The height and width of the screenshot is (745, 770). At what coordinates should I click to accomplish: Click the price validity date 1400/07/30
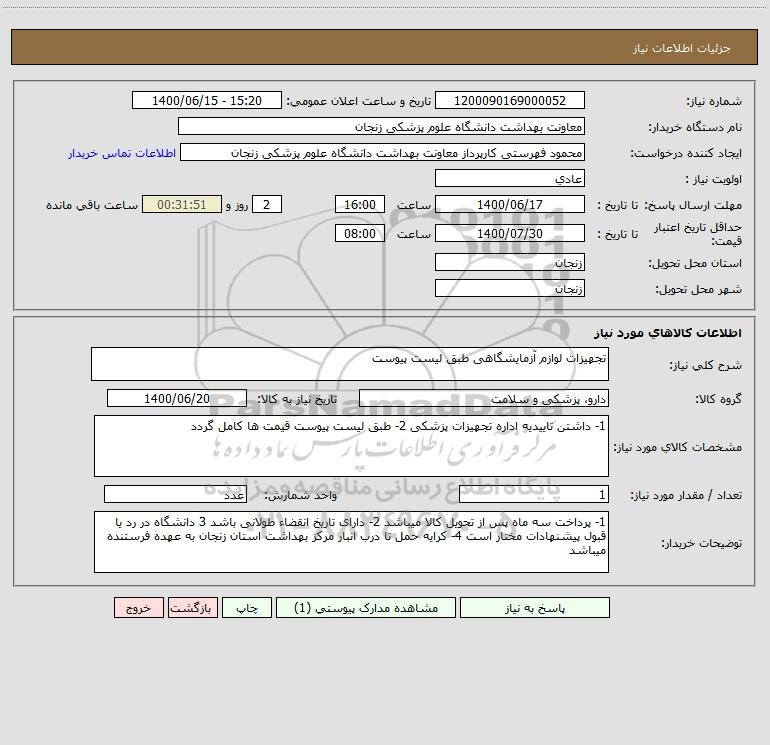tap(510, 233)
